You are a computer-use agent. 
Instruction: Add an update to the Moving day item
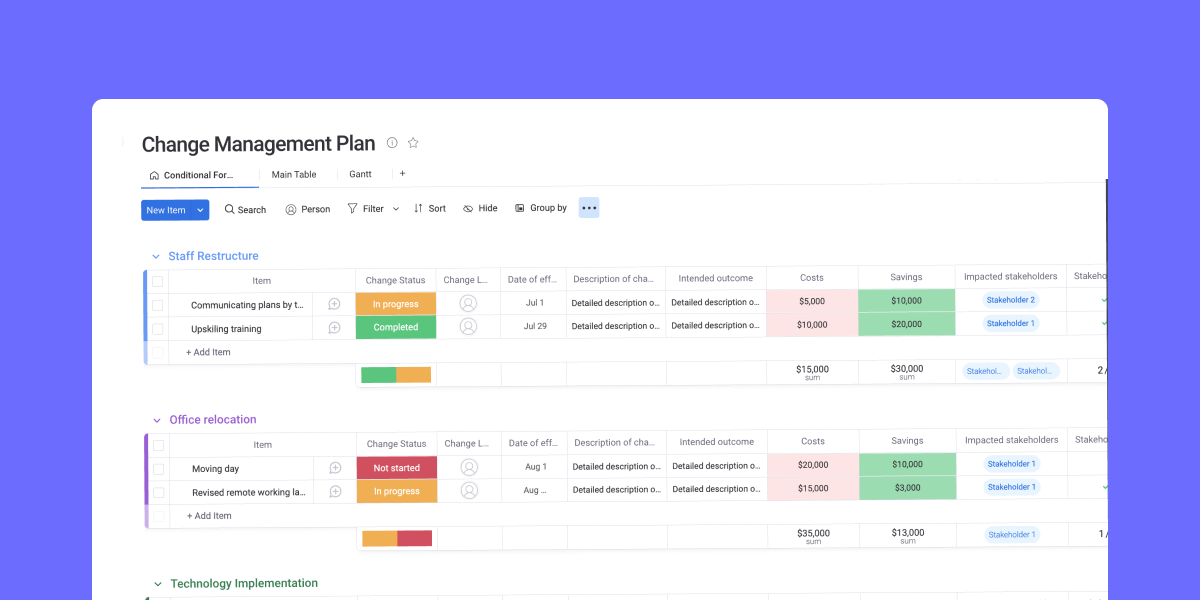pyautogui.click(x=334, y=467)
